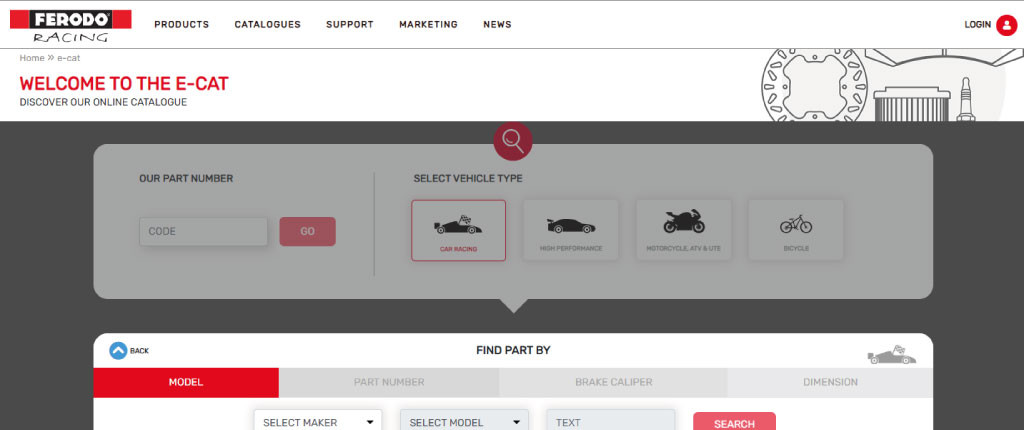
Task: Click the 'FIND PART BY' heading
Action: pos(513,350)
